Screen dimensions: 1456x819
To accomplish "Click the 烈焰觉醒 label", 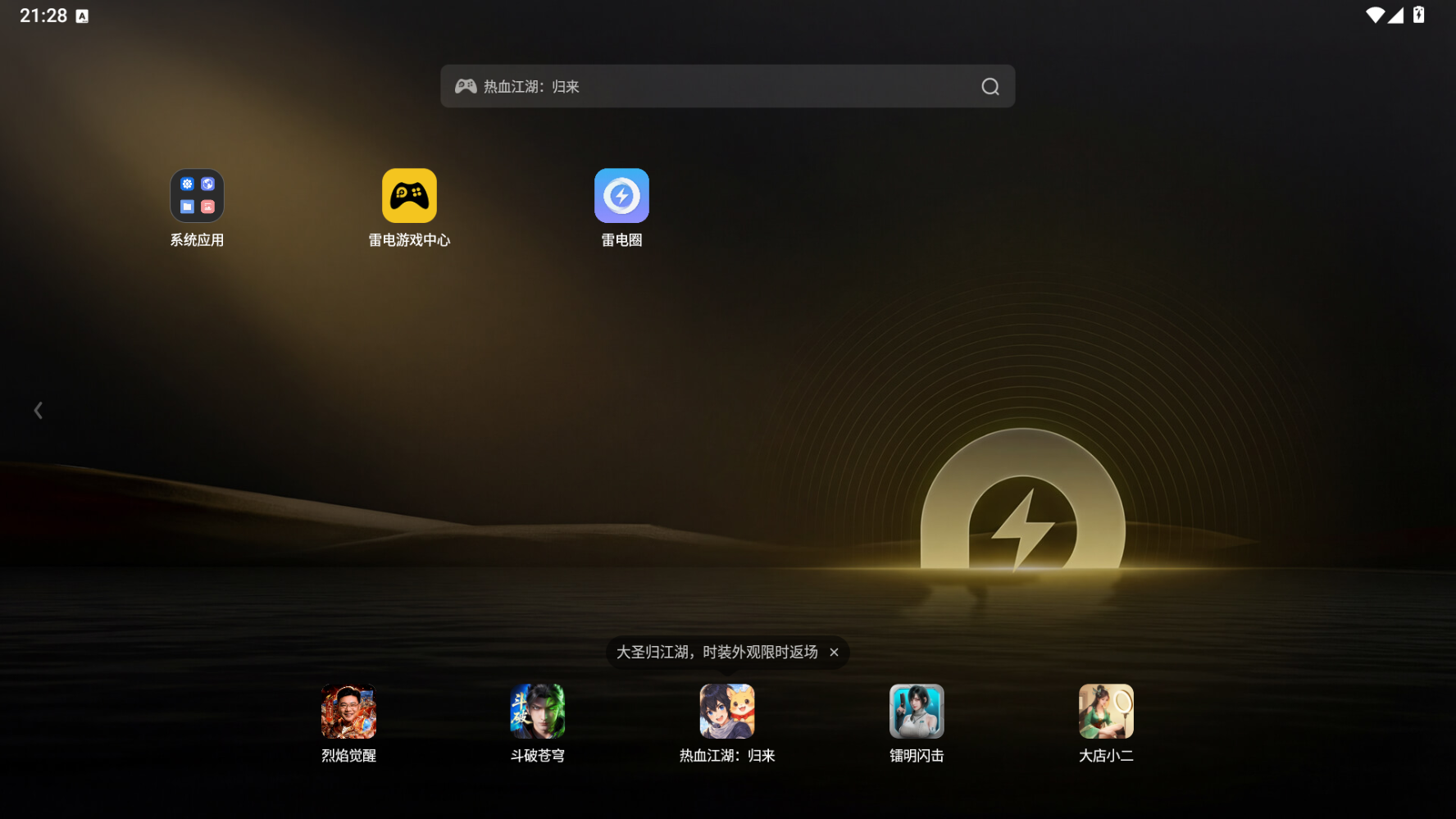I will point(348,756).
